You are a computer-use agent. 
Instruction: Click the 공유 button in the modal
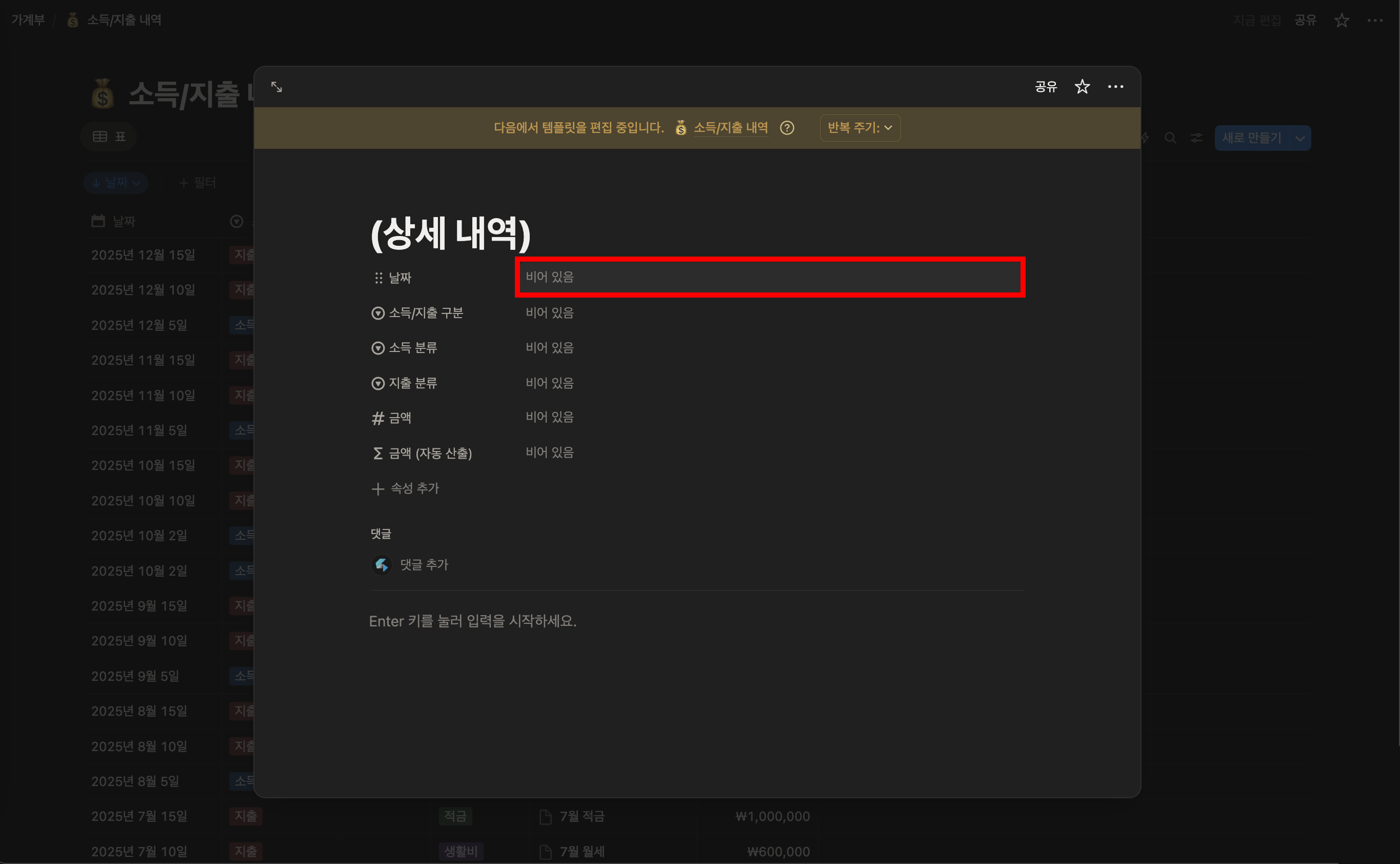1045,87
